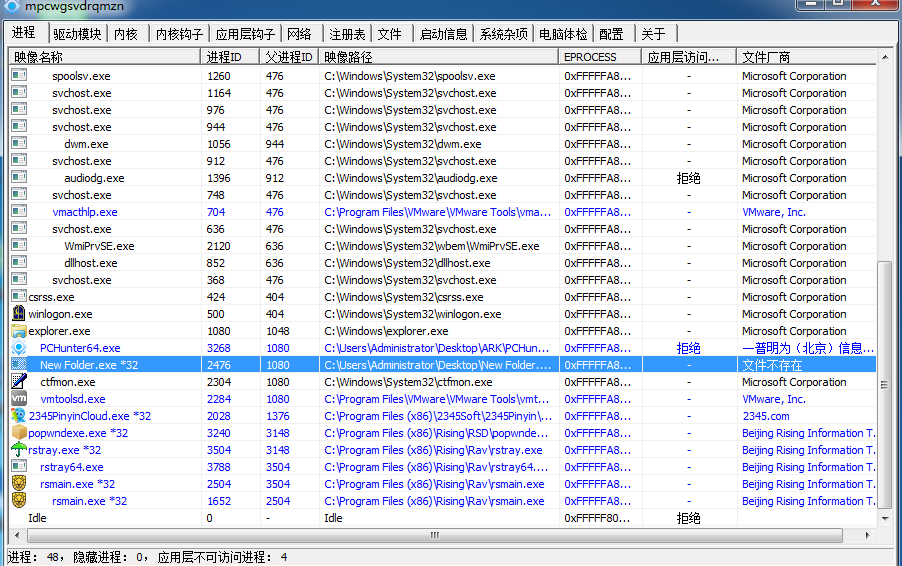Click the mpcwgsvdrqmzn title bar app icon
This screenshot has width=902, height=566.
point(12,6)
